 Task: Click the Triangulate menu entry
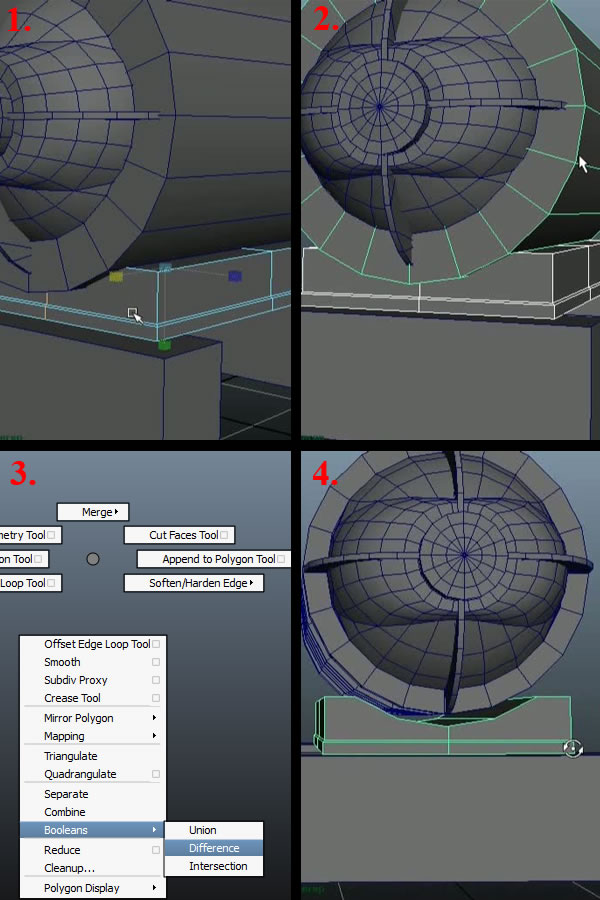(x=71, y=756)
